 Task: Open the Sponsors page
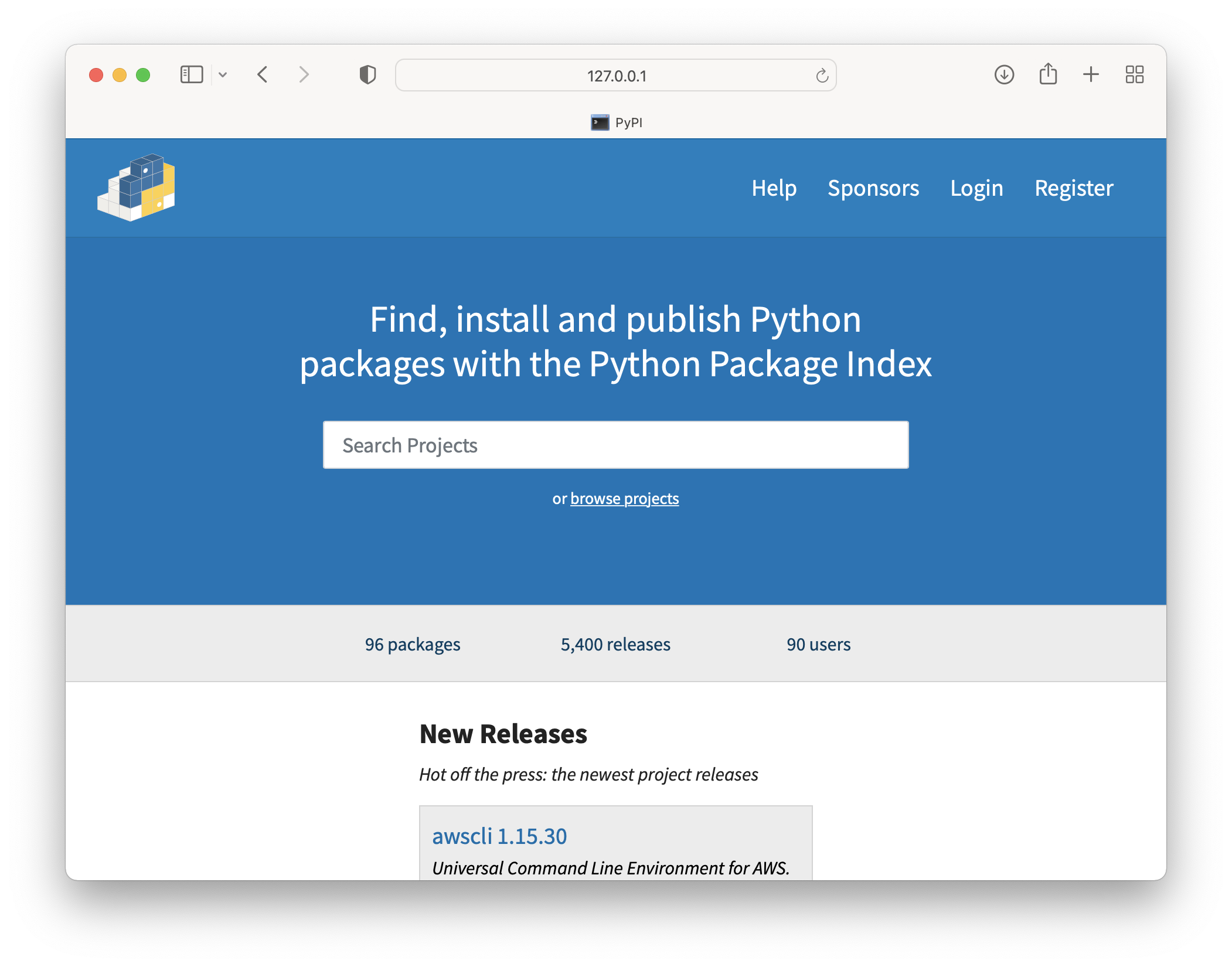click(x=873, y=188)
